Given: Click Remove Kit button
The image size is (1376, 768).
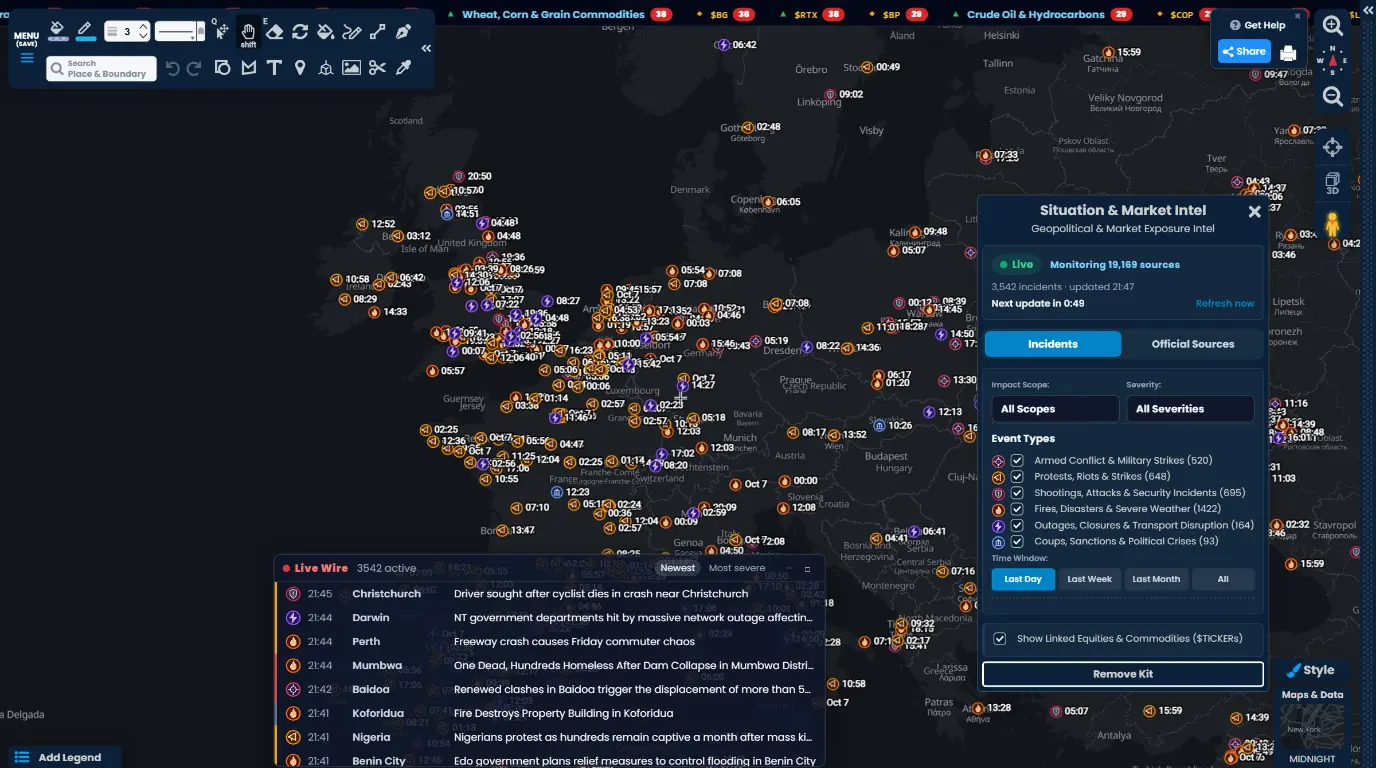Looking at the screenshot, I should point(1123,674).
